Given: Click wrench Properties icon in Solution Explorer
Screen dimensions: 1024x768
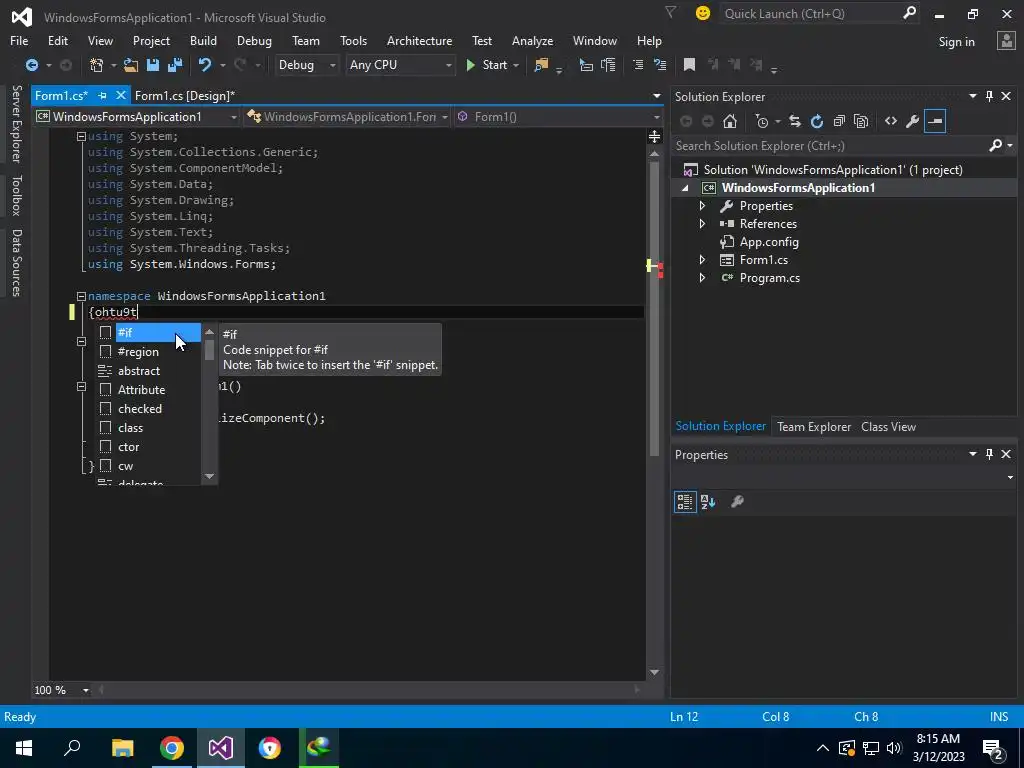Looking at the screenshot, I should point(912,121).
